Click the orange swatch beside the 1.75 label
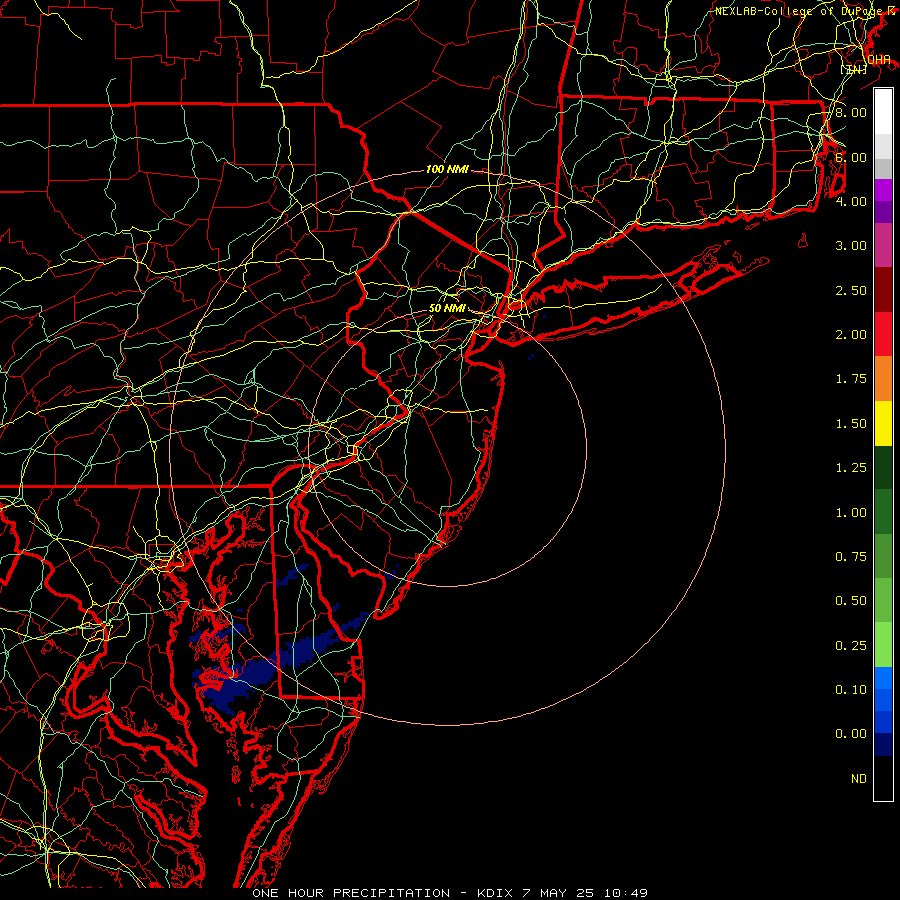 pos(883,379)
